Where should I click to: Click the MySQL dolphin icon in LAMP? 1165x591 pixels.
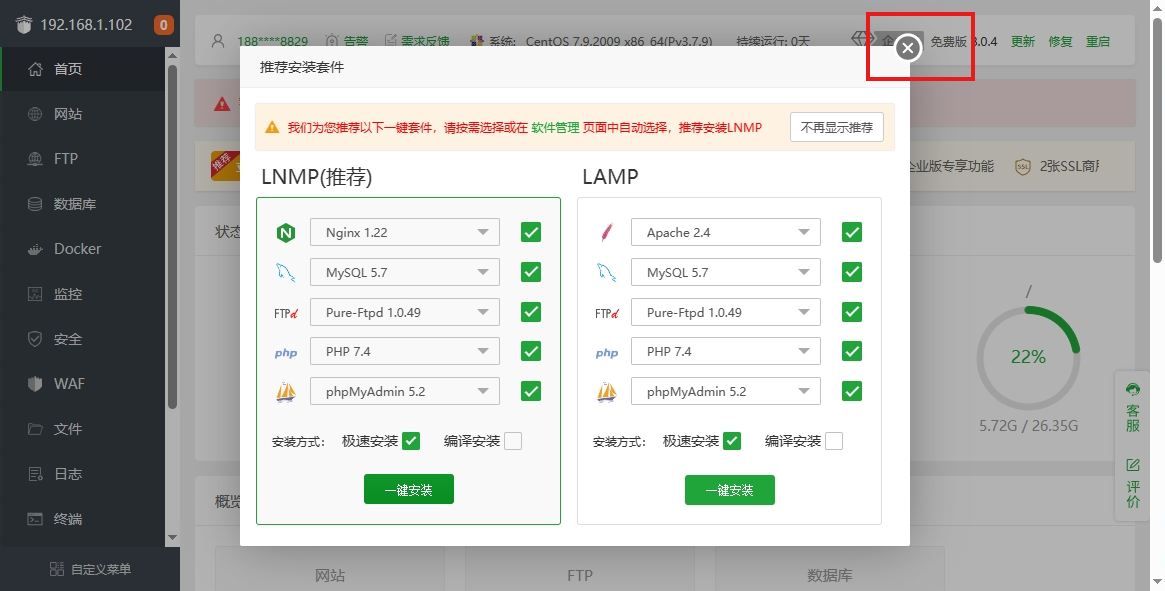pyautogui.click(x=606, y=273)
